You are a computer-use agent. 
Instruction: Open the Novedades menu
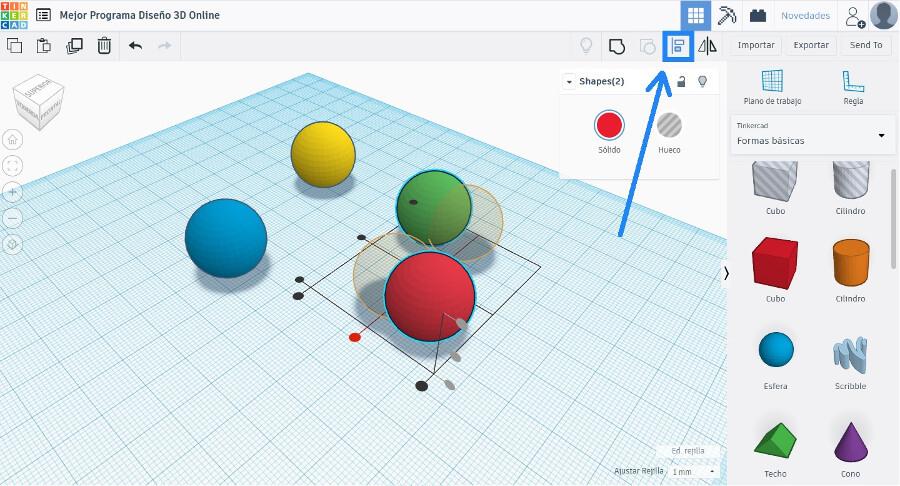click(805, 16)
